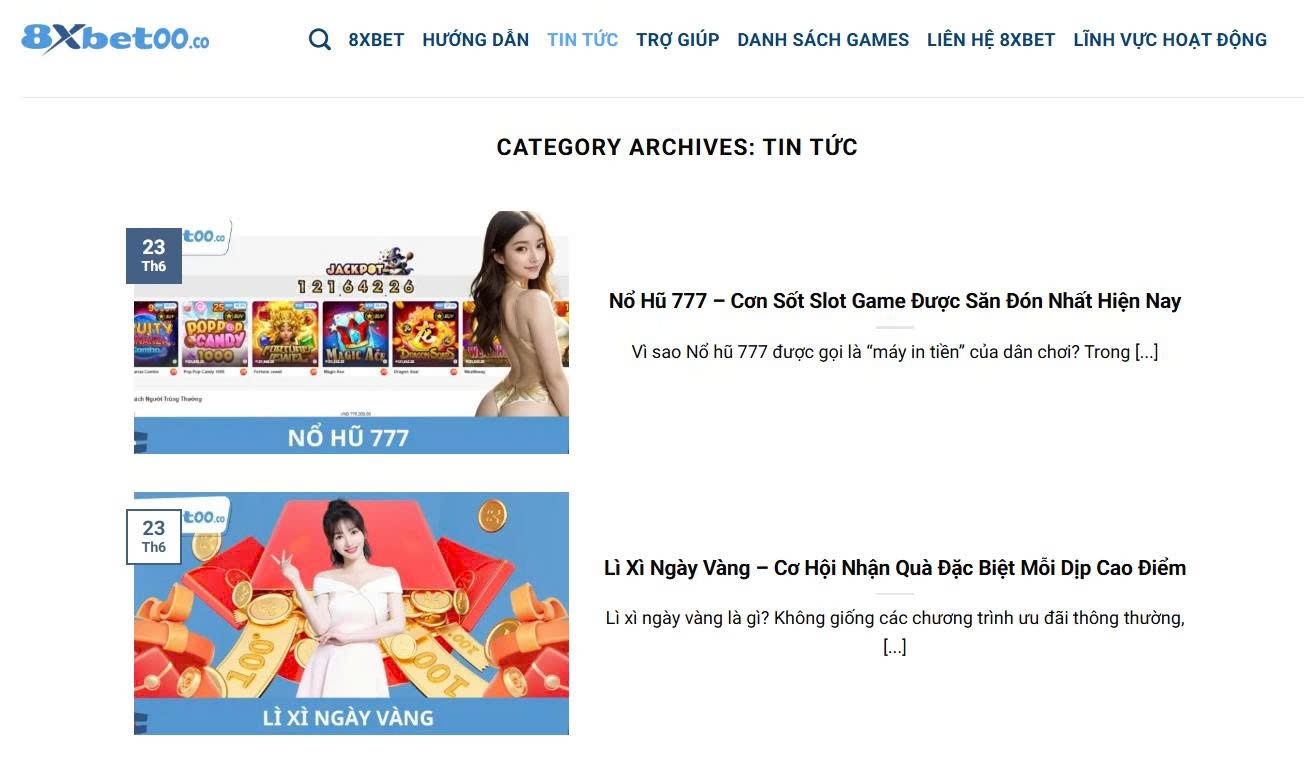Open the Nổ Hũ 777 article title

pos(895,301)
